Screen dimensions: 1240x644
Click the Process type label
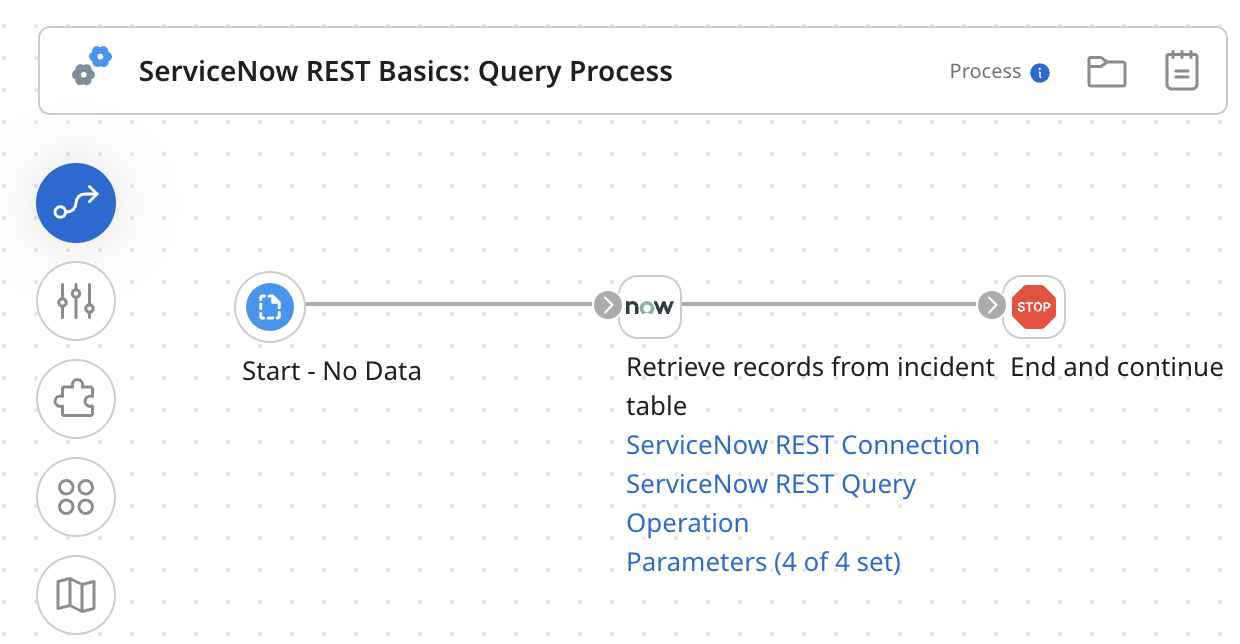coord(986,71)
